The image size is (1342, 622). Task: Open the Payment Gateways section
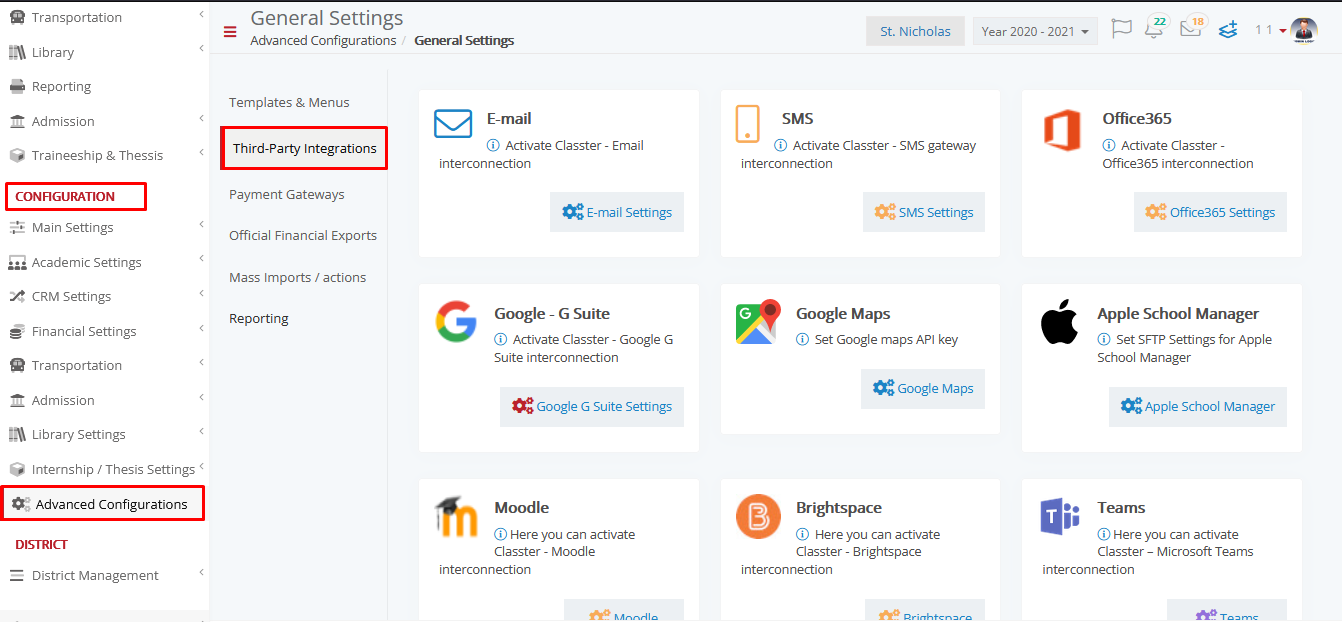click(x=286, y=194)
